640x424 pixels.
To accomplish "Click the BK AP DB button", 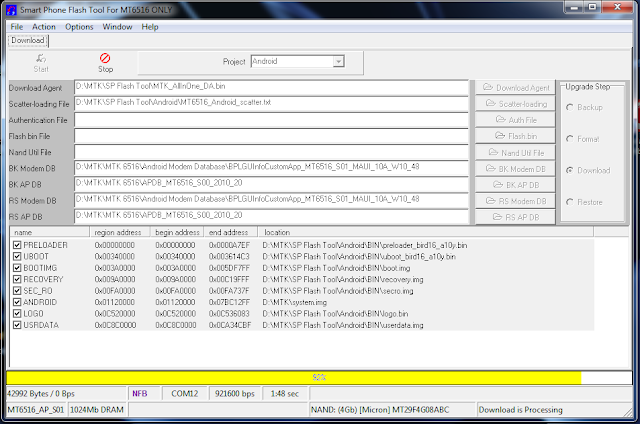I will click(x=515, y=185).
